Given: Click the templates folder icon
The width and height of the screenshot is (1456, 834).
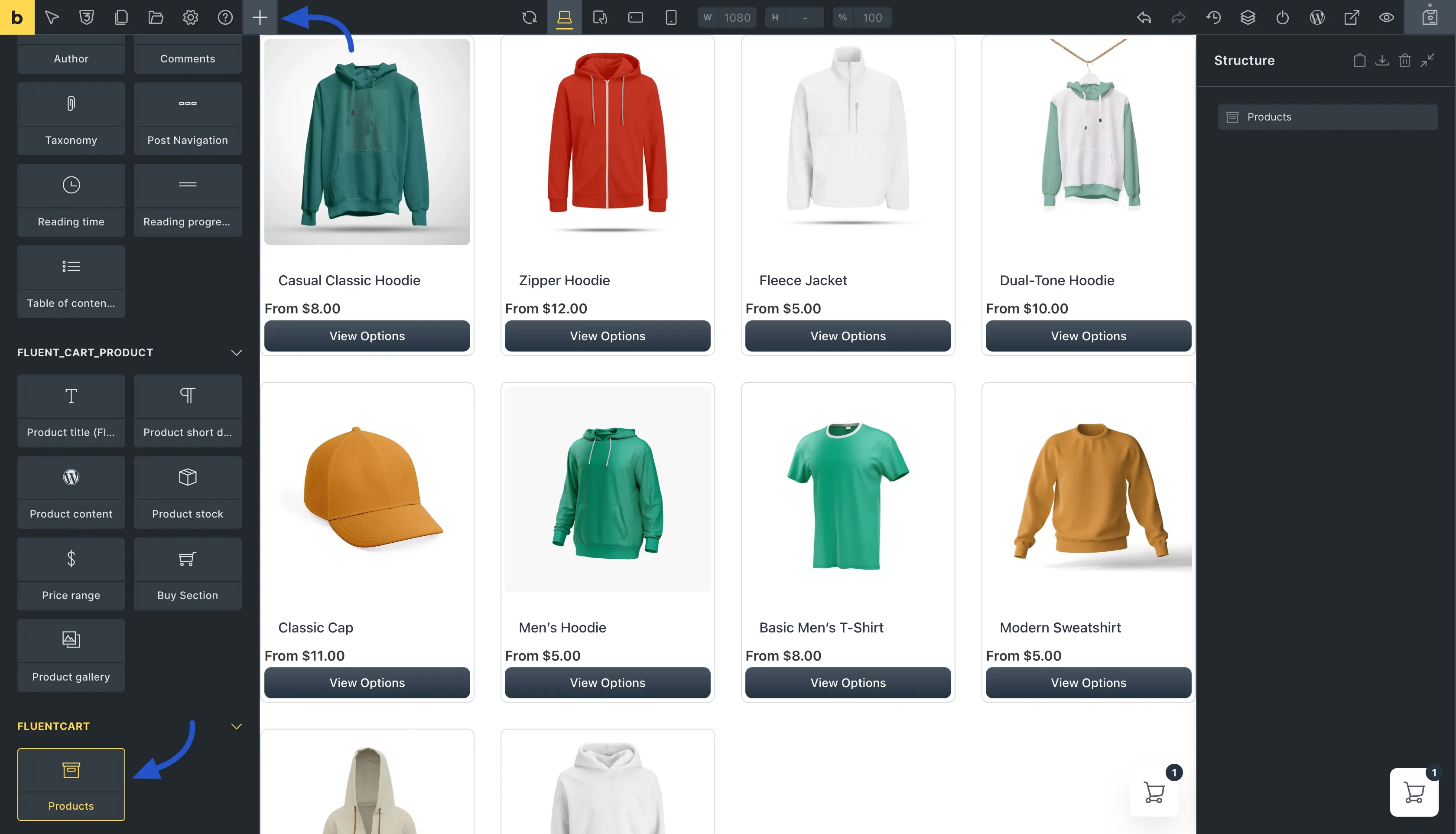Looking at the screenshot, I should (156, 17).
